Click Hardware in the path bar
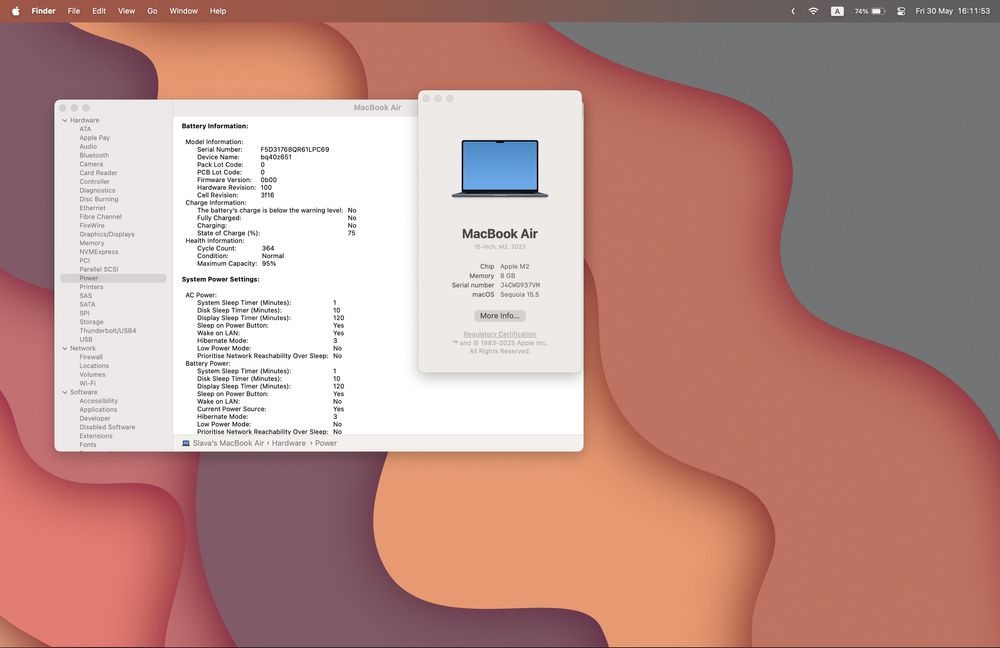 click(x=289, y=443)
